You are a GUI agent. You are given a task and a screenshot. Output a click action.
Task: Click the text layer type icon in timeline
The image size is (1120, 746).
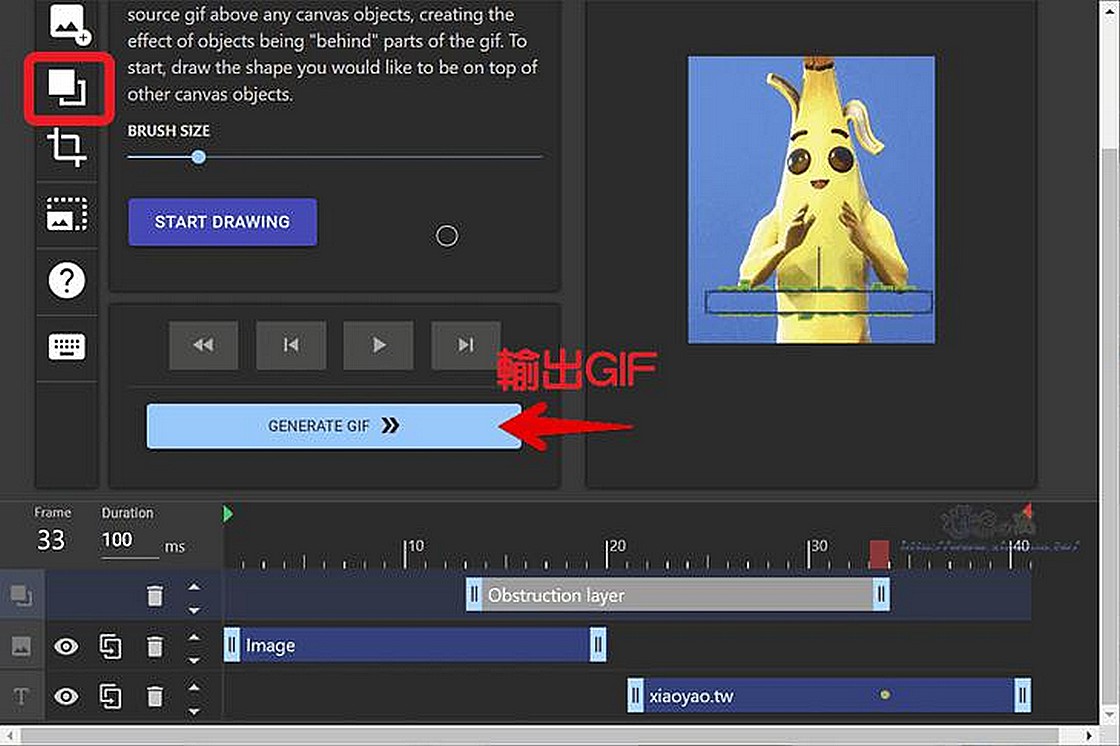pyautogui.click(x=21, y=697)
